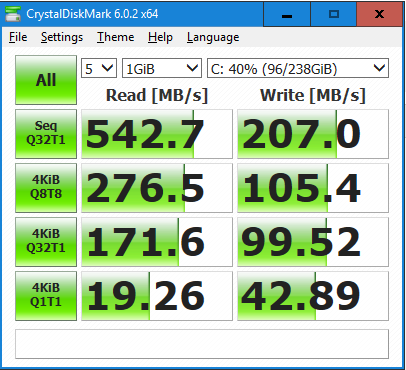This screenshot has width=406, height=370.
Task: Start the 4KiB Q8T8 test
Action: [46, 188]
